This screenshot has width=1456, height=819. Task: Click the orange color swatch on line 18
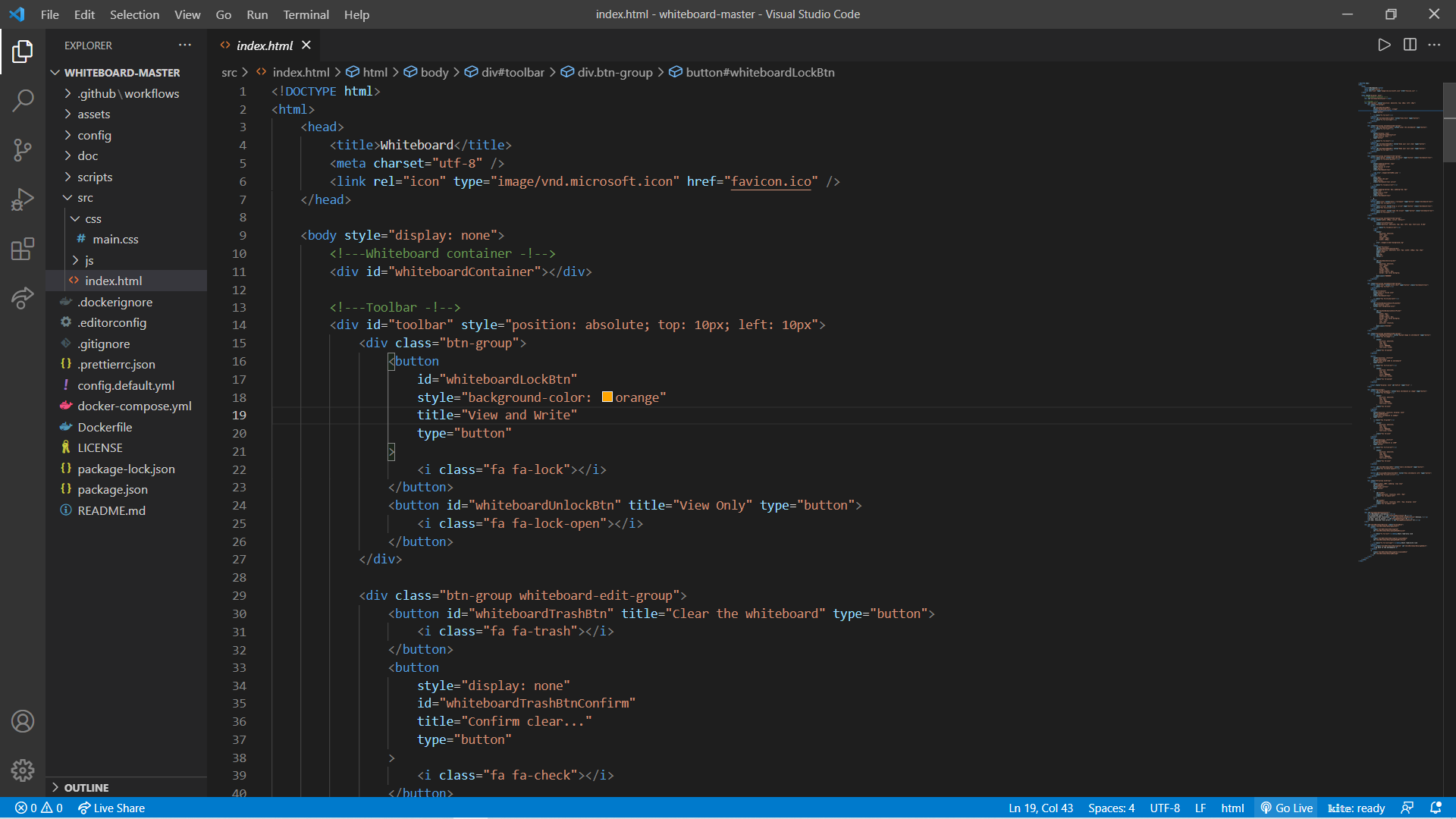(607, 396)
